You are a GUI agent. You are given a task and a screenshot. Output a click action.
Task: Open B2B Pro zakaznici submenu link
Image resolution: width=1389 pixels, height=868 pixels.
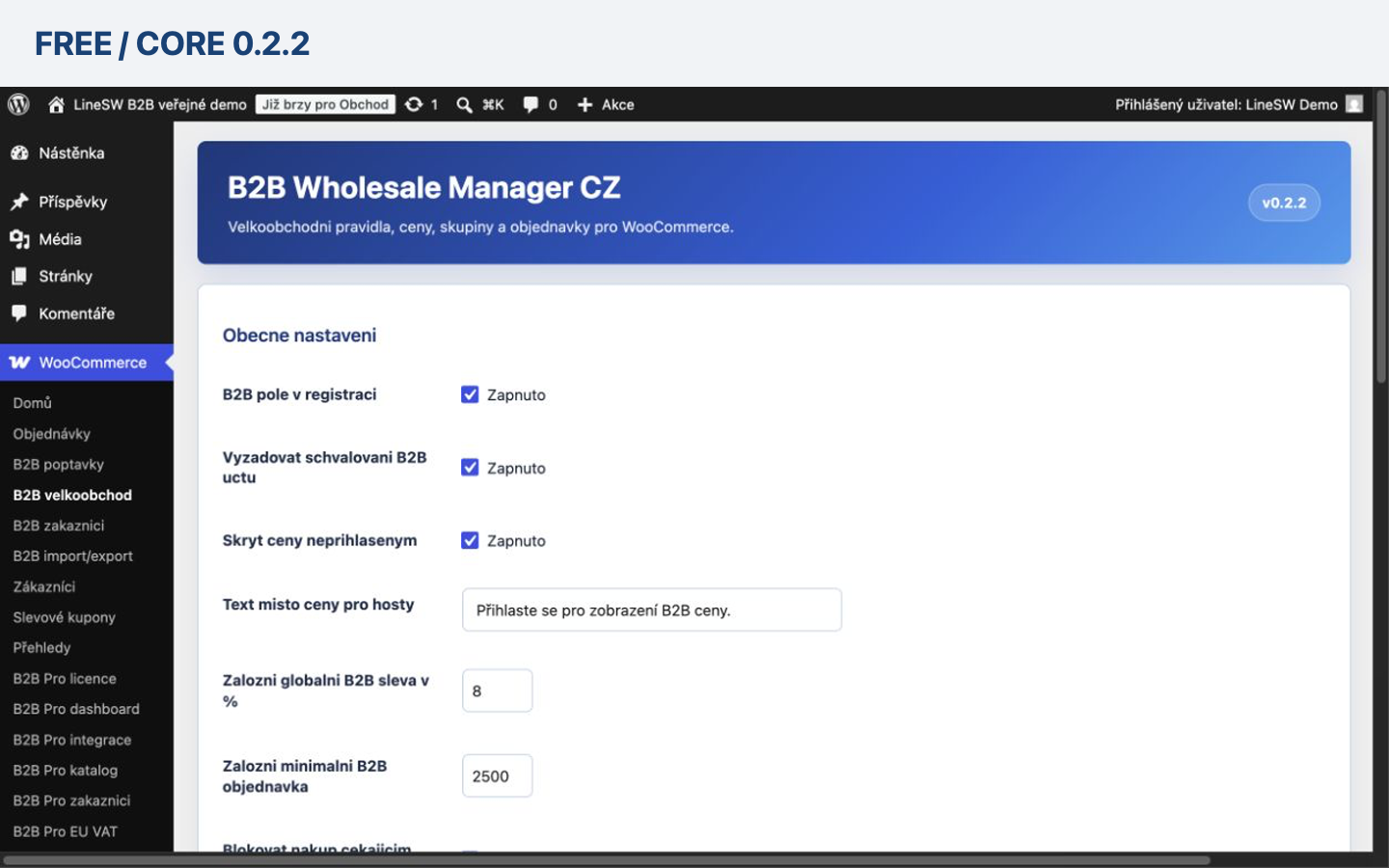71,800
